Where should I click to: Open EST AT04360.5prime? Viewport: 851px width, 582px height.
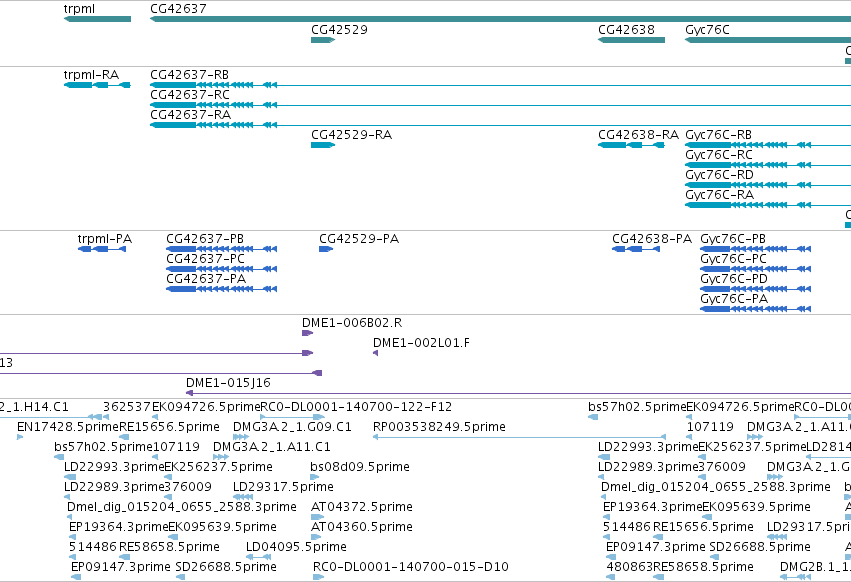click(316, 537)
